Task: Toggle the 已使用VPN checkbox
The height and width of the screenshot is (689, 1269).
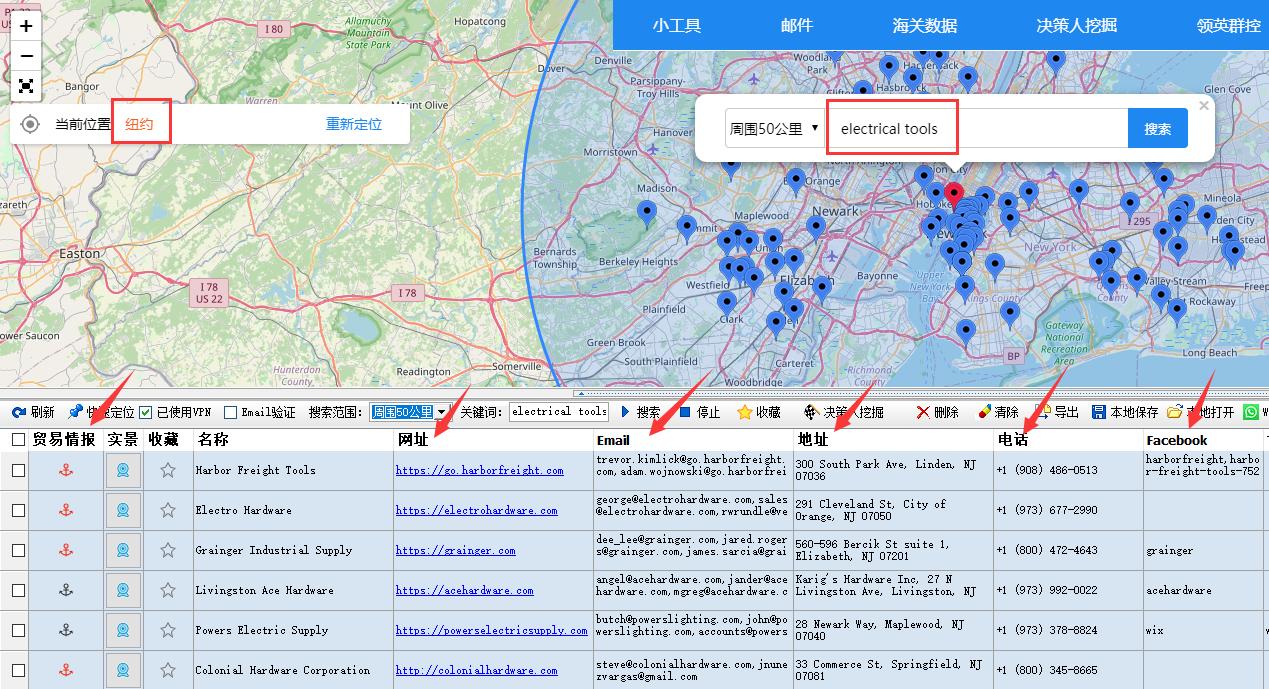Action: [x=146, y=412]
